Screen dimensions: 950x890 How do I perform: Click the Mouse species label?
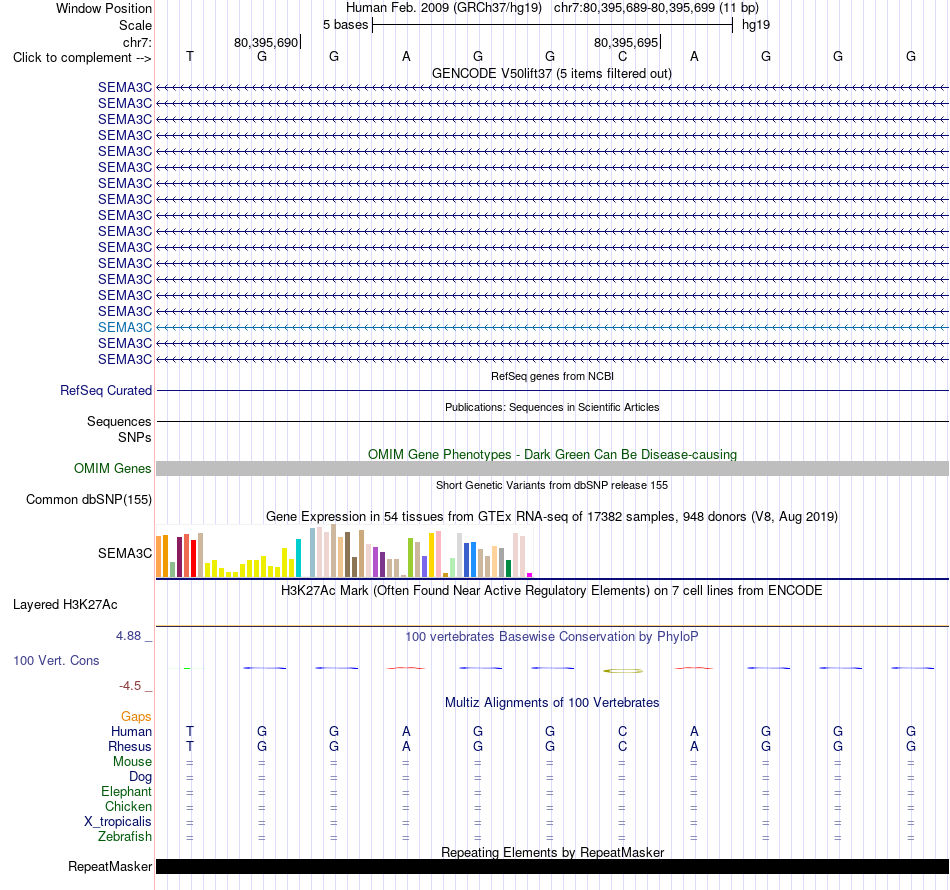pyautogui.click(x=132, y=762)
